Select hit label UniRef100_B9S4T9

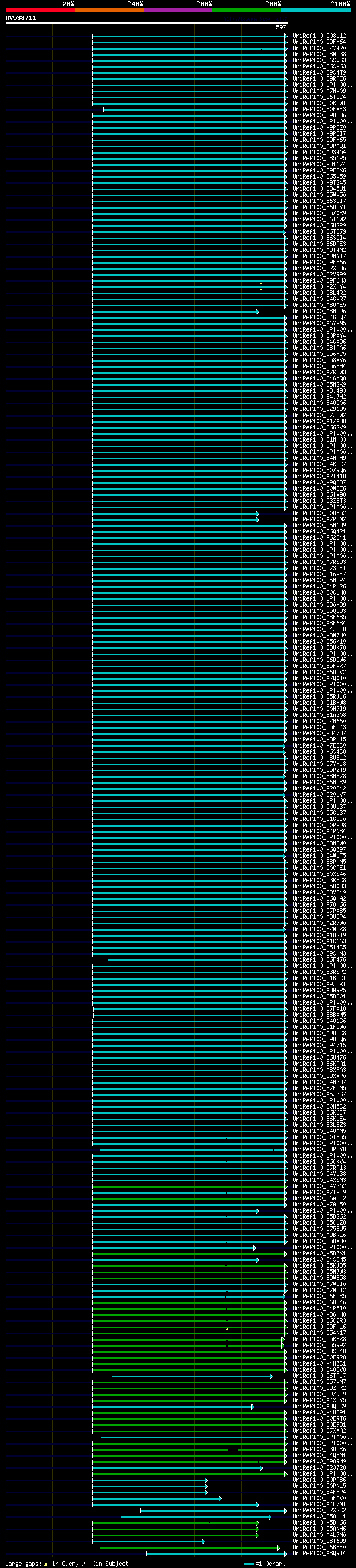[x=319, y=72]
